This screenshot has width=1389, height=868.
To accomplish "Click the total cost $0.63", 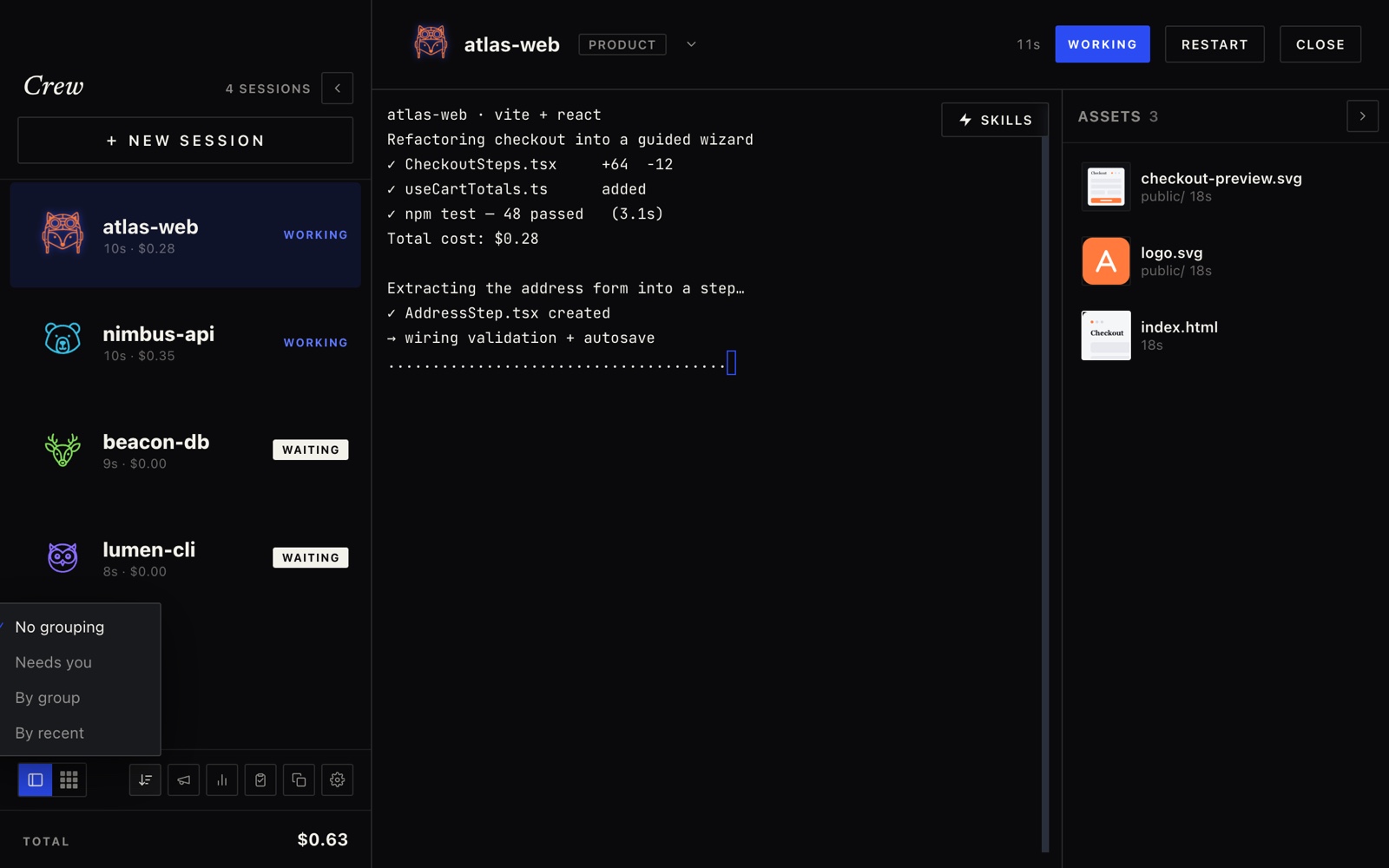I will coord(323,839).
